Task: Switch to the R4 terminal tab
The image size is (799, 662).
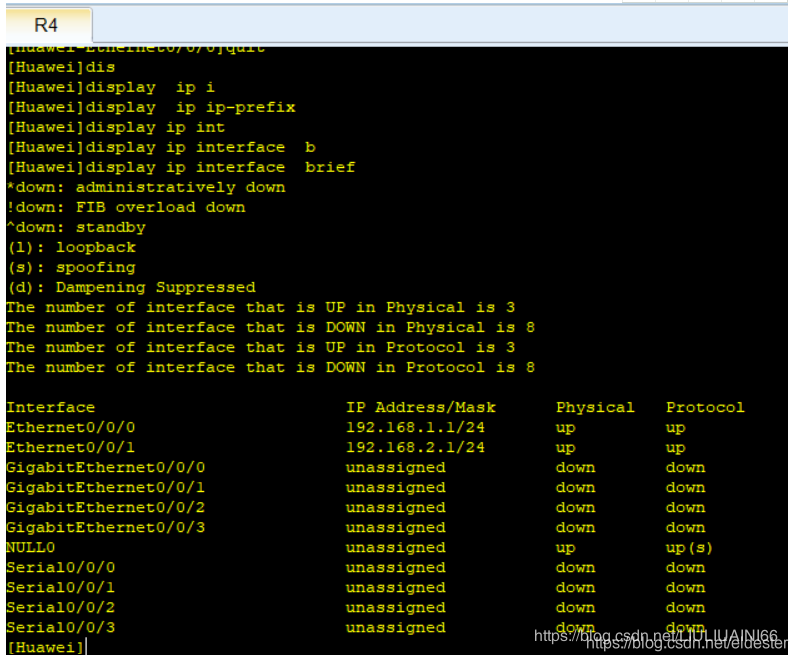Action: tap(47, 25)
